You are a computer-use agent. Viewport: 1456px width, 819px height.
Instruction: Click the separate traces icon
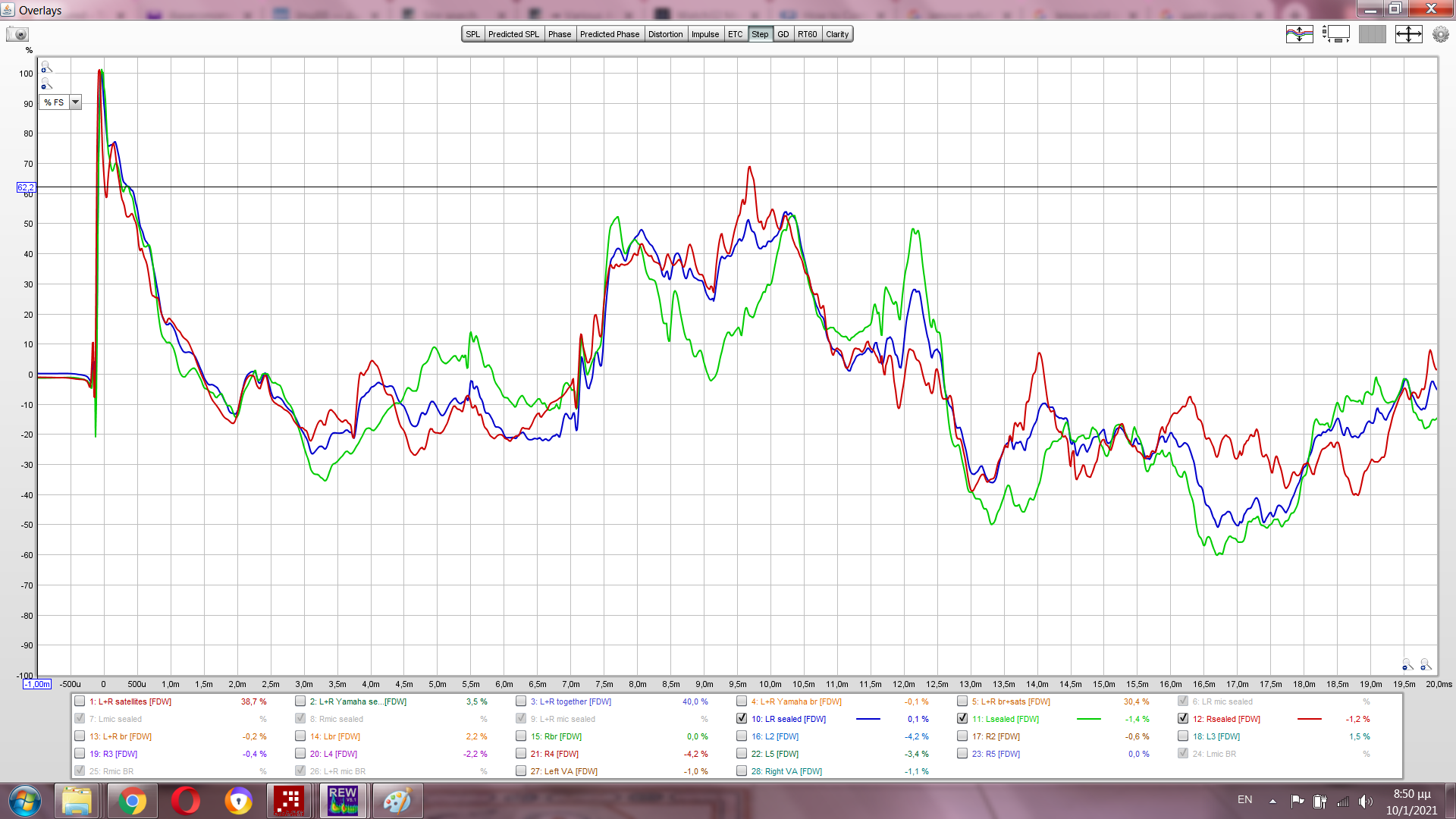click(x=1299, y=34)
